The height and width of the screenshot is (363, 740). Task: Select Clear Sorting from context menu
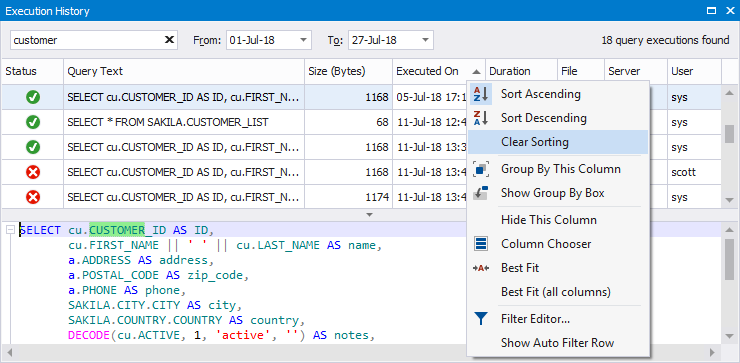coord(558,142)
